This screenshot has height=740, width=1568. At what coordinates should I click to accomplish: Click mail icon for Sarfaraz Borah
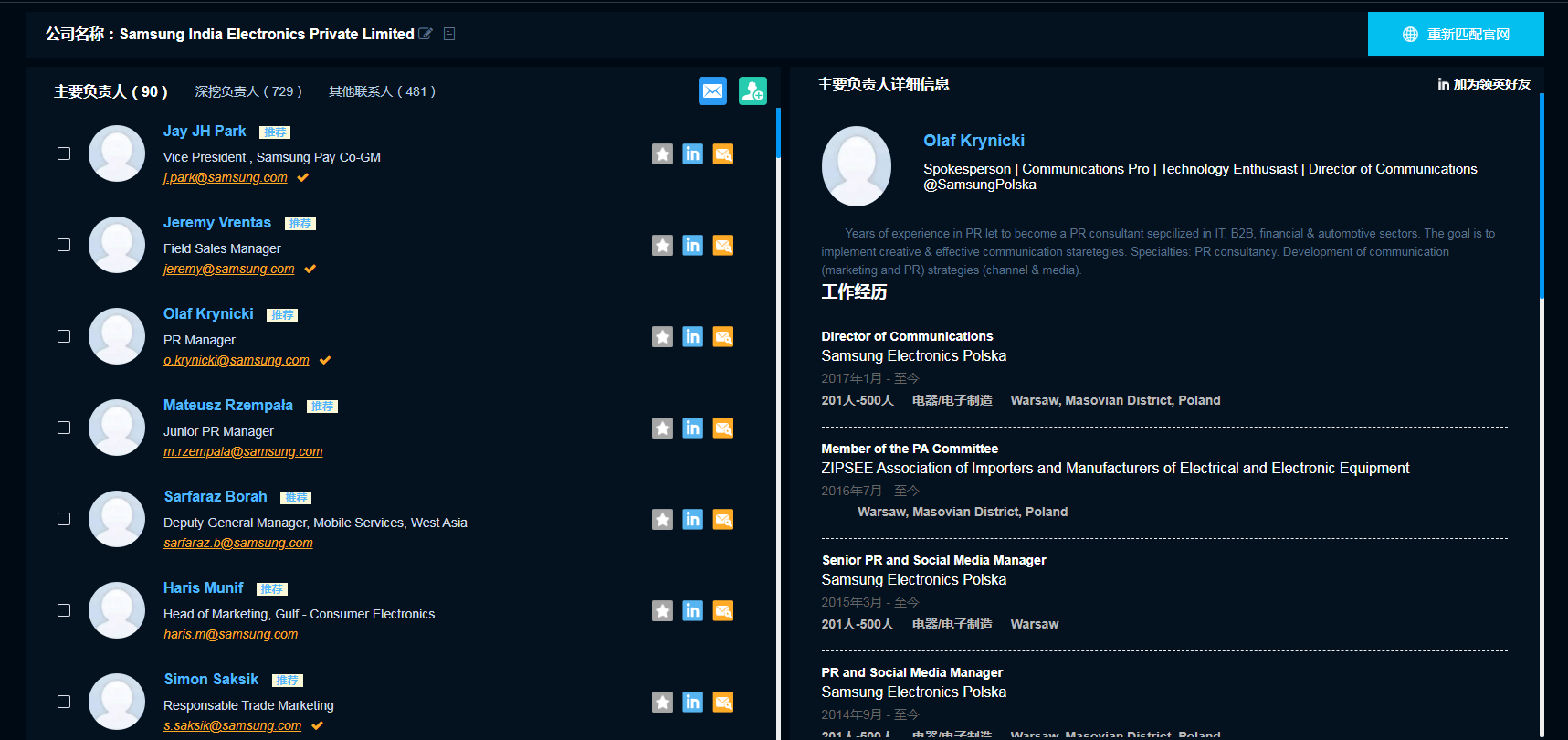coord(723,520)
